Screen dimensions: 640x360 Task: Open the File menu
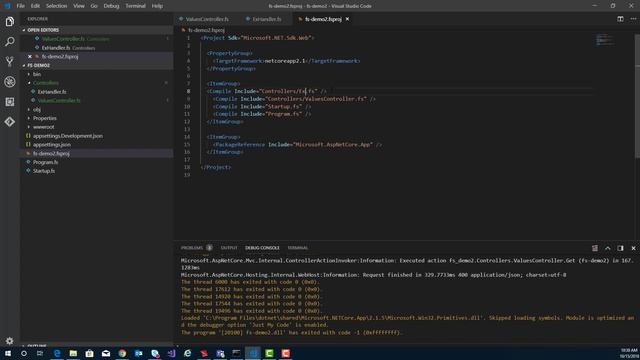(20, 6)
